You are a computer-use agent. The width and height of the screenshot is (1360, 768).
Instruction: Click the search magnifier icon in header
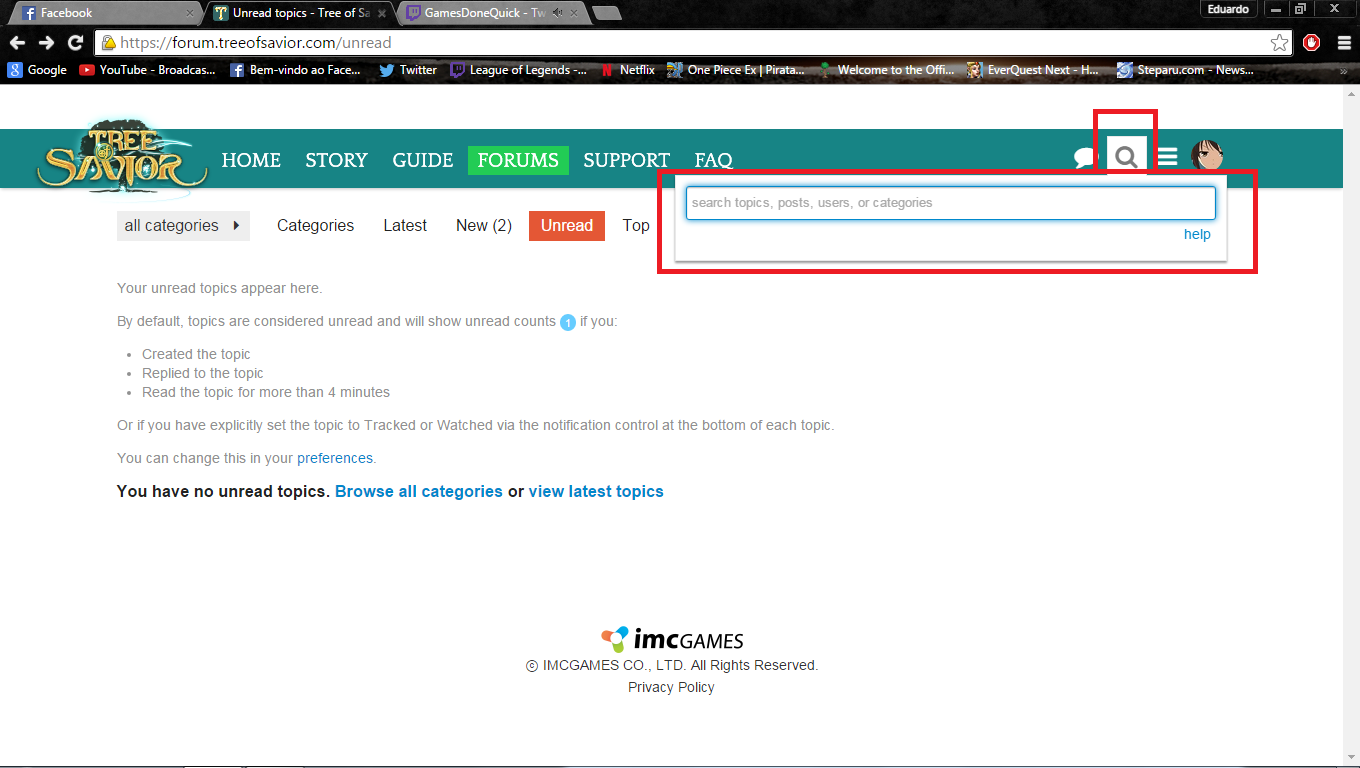(x=1126, y=157)
